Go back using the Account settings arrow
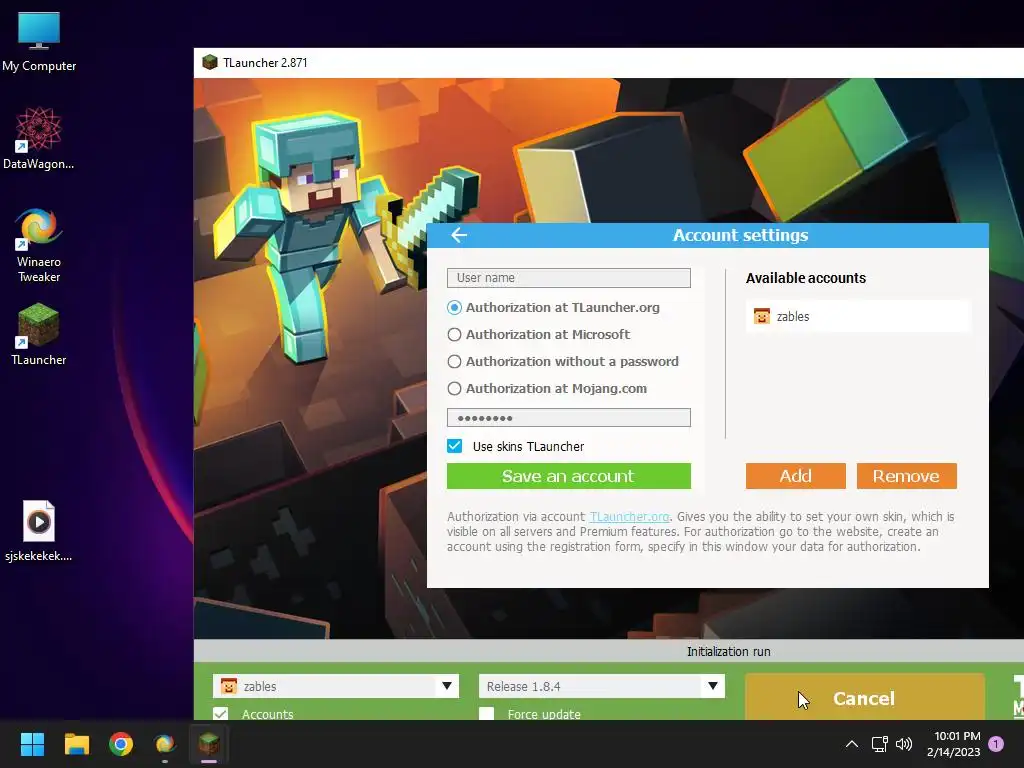The height and width of the screenshot is (768, 1024). tap(459, 235)
